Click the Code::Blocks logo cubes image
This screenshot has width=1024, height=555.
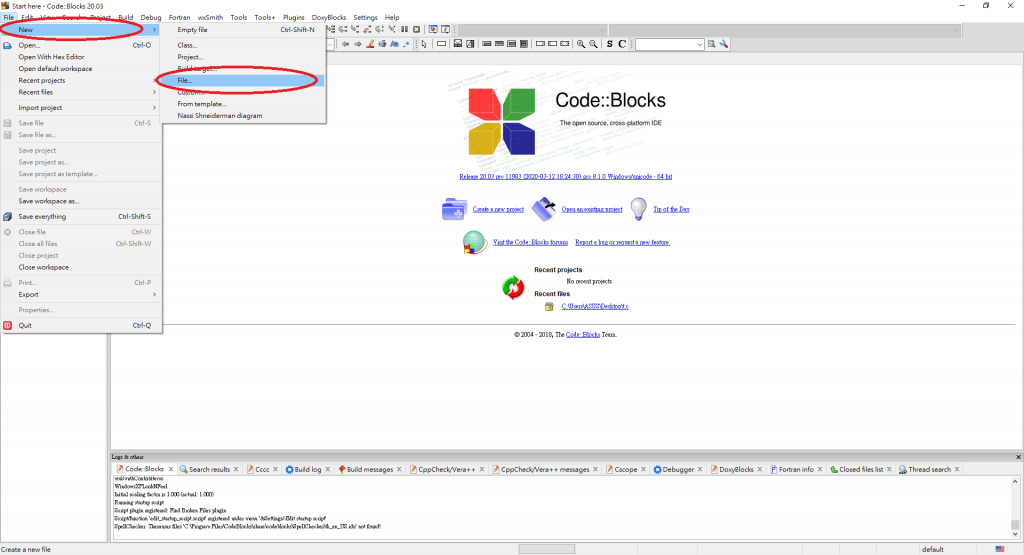[502, 121]
